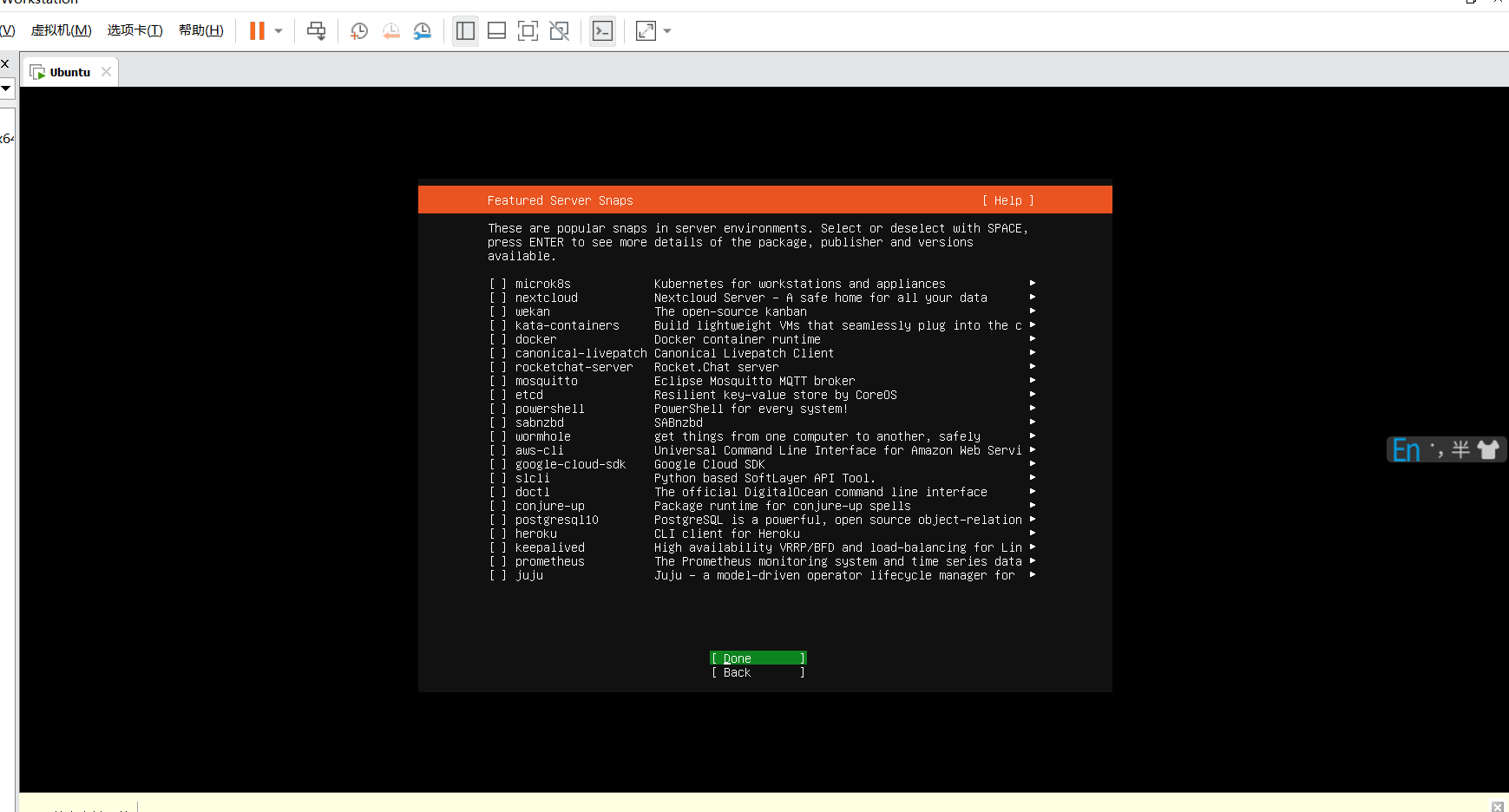Open the power options dropdown beside pause

[279, 31]
